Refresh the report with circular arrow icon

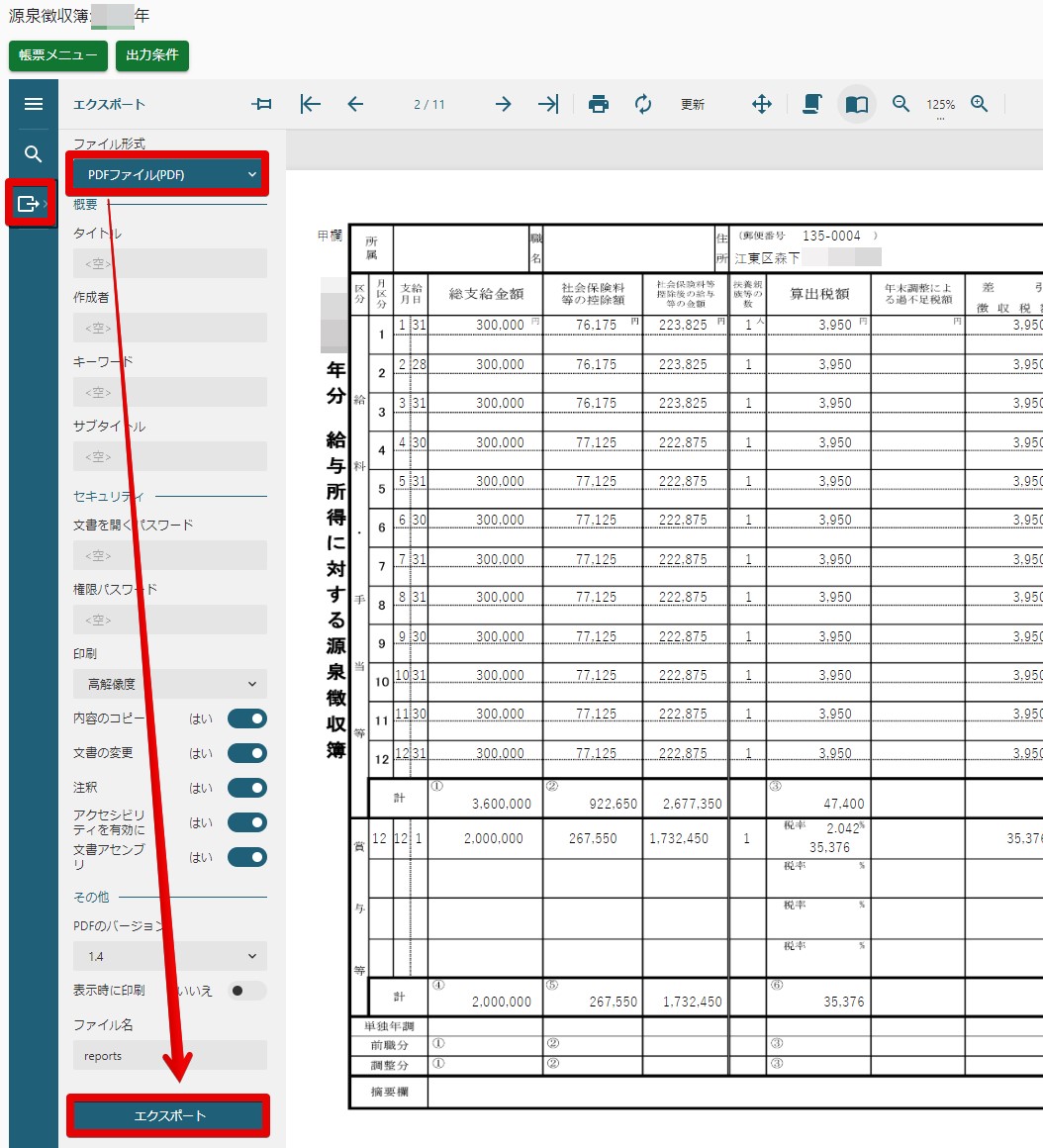pos(643,104)
